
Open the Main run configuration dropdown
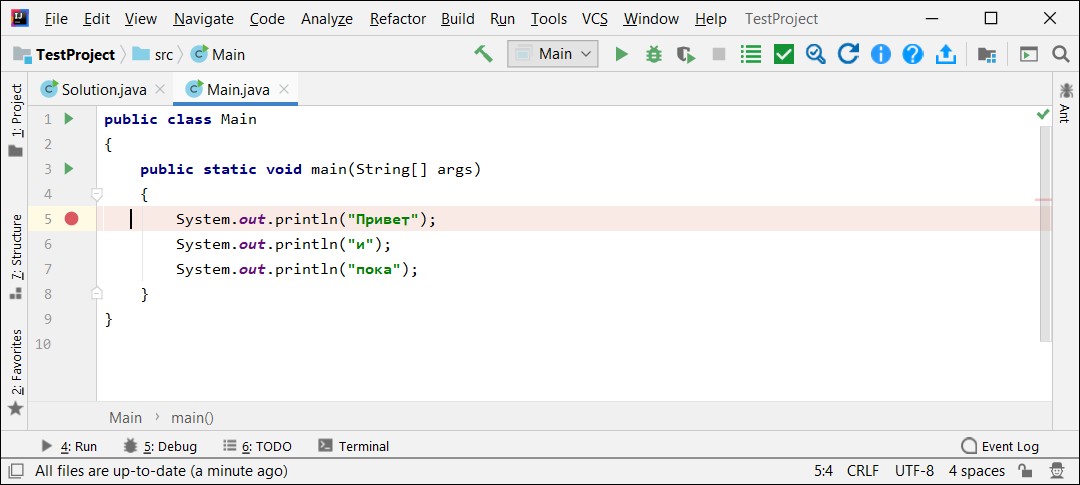click(552, 54)
